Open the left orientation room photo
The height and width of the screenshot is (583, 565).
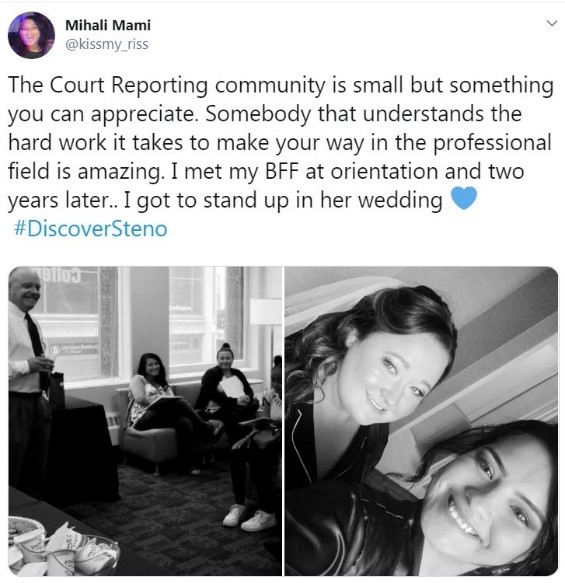(x=145, y=421)
